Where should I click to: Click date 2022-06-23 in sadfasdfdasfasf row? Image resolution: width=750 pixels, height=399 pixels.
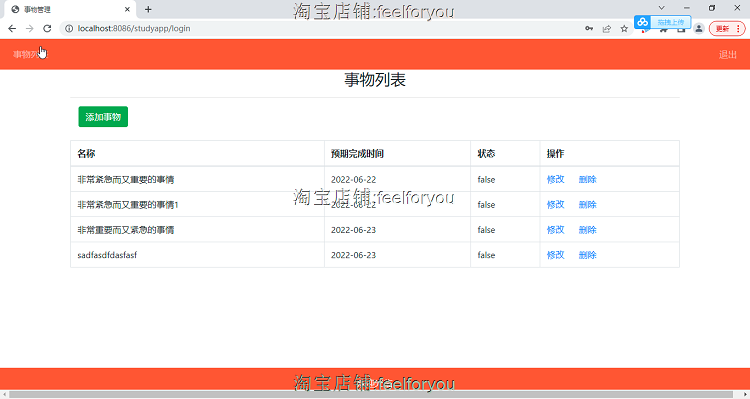(353, 255)
